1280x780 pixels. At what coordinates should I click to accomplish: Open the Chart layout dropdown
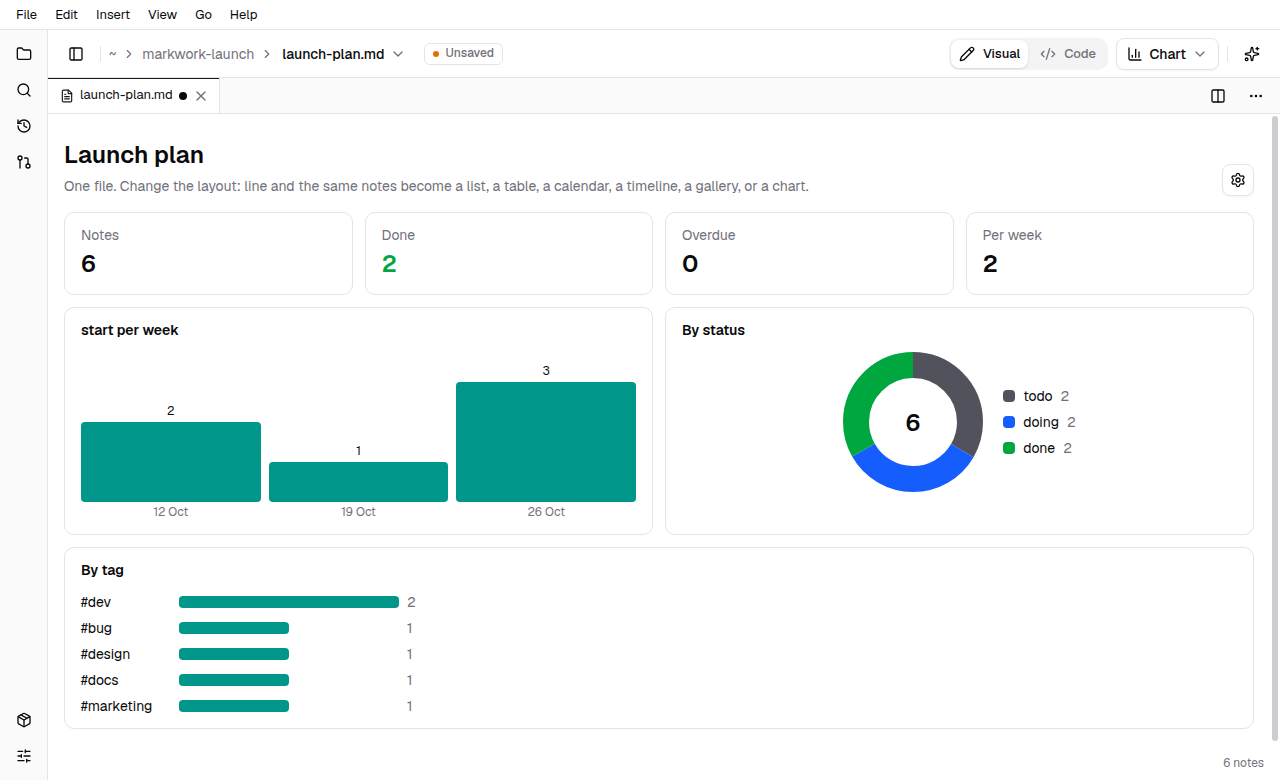tap(1167, 54)
